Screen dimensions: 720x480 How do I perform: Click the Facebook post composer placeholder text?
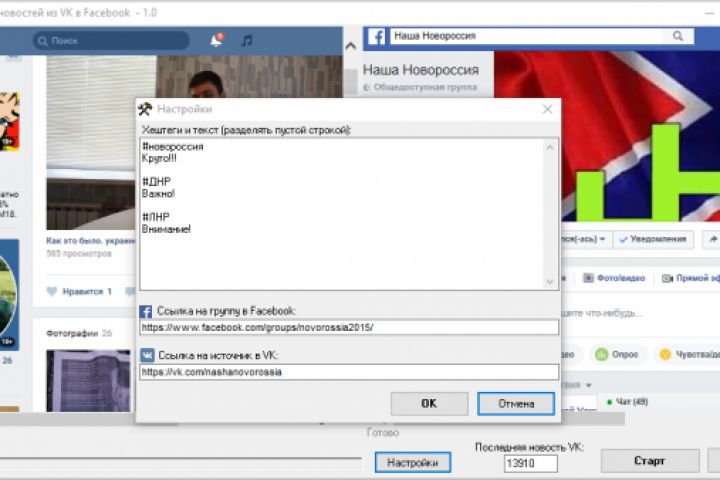[x=602, y=314]
